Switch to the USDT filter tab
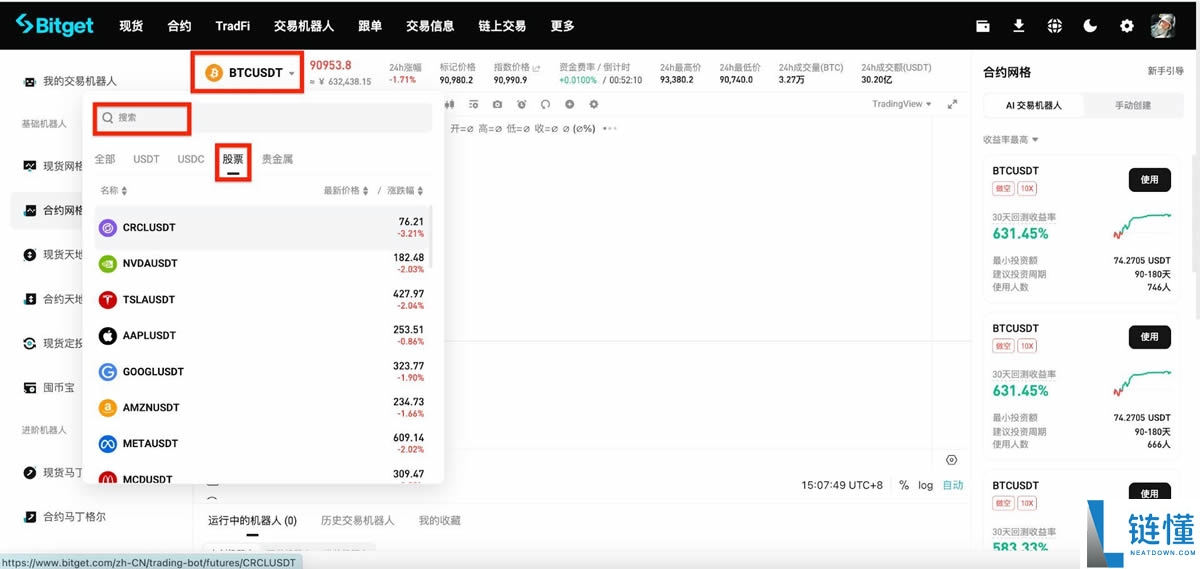Image resolution: width=1200 pixels, height=569 pixels. [147, 159]
